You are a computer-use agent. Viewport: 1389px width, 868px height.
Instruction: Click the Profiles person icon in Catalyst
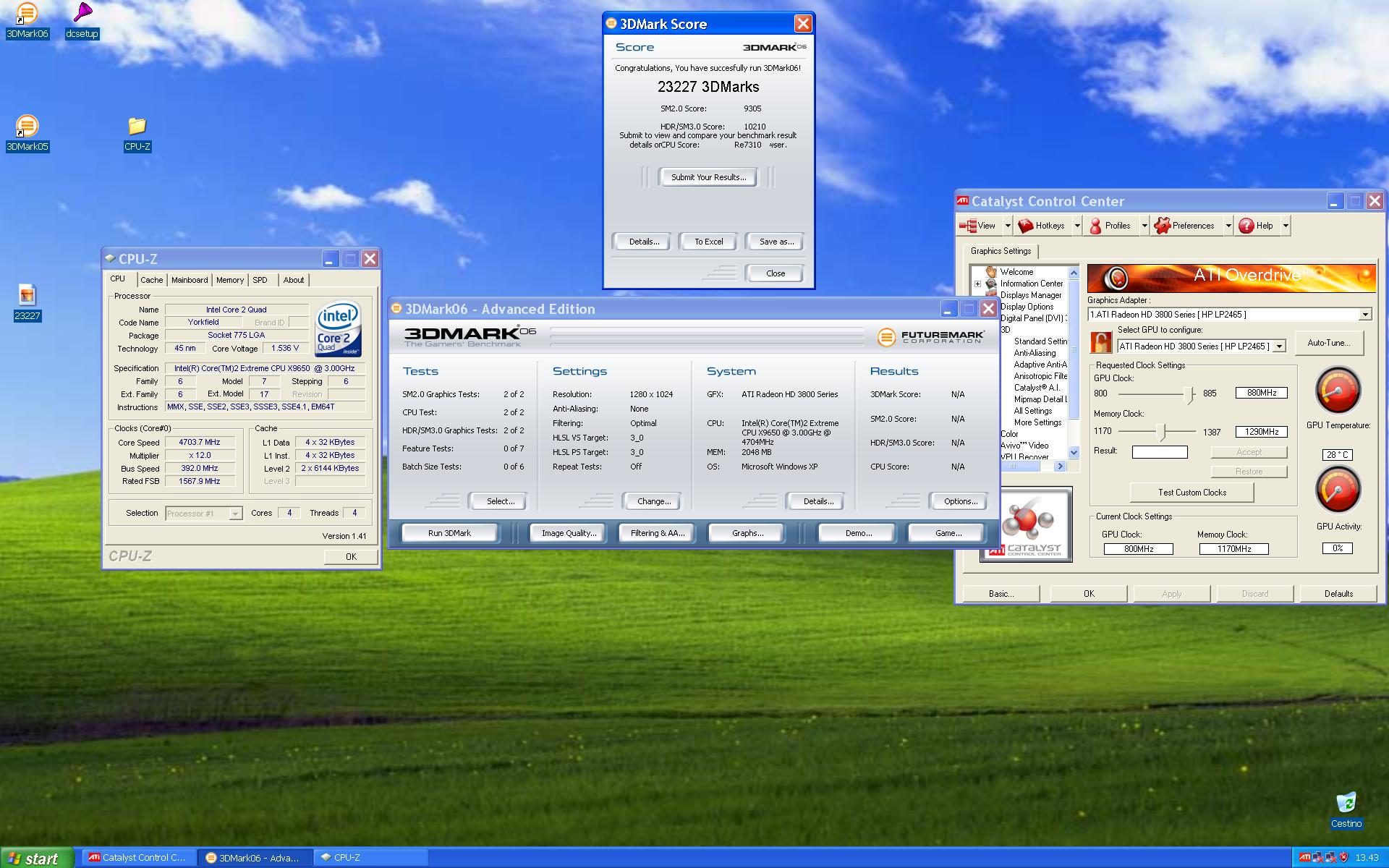[1095, 226]
